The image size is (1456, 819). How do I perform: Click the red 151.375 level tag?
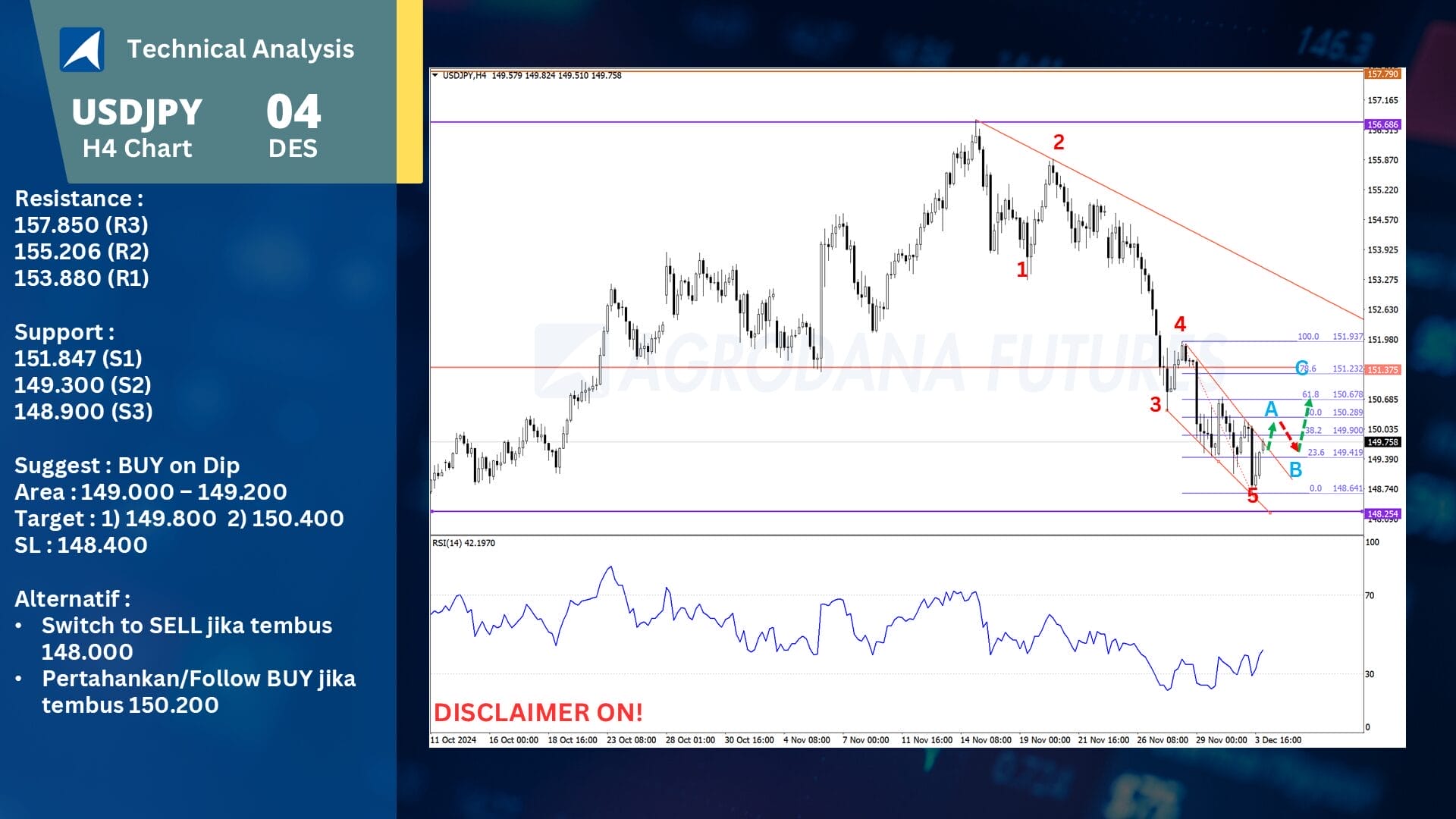coord(1382,370)
